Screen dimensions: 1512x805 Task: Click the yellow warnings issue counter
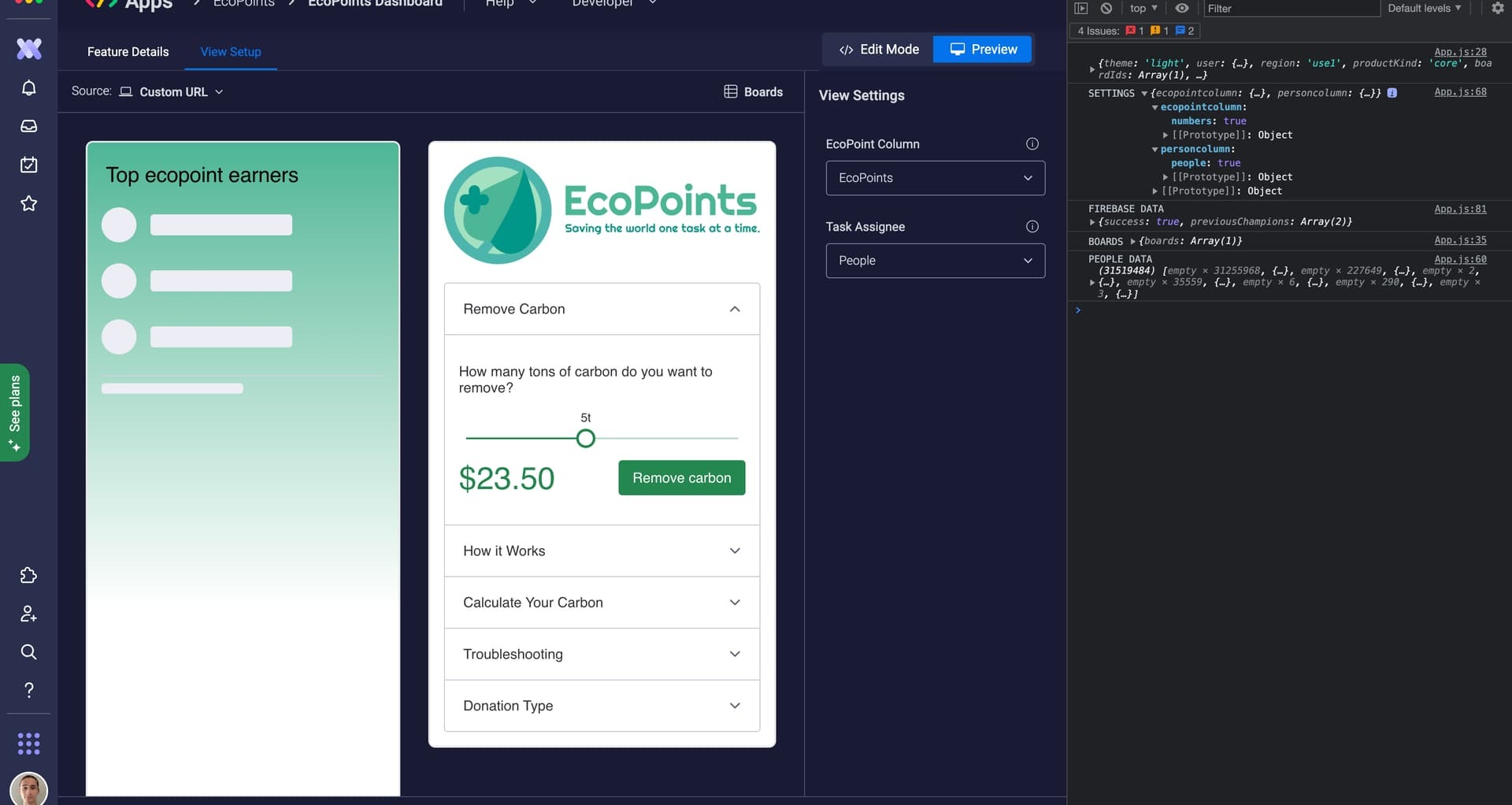click(x=1159, y=31)
